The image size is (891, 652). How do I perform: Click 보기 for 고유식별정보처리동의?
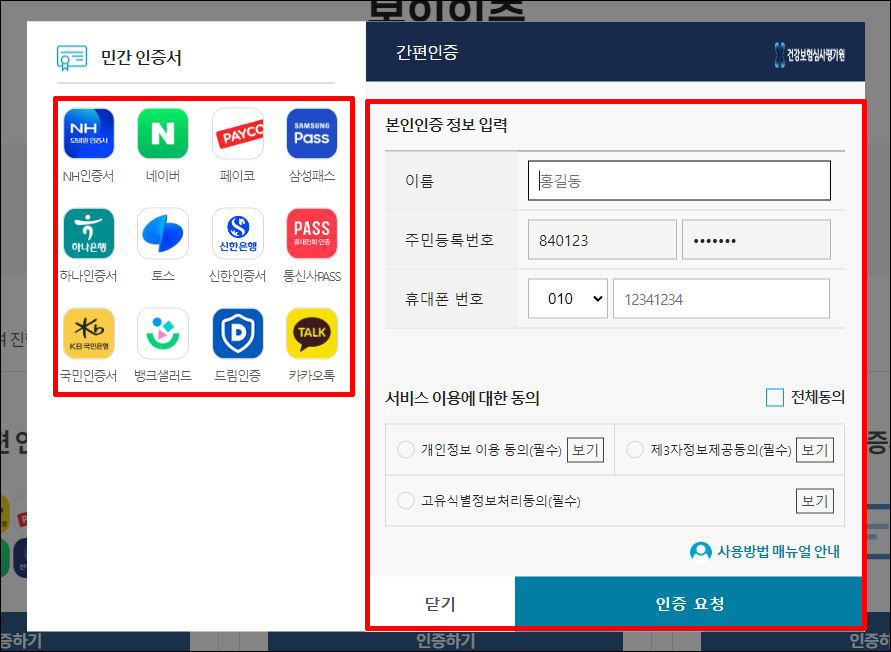tap(815, 501)
